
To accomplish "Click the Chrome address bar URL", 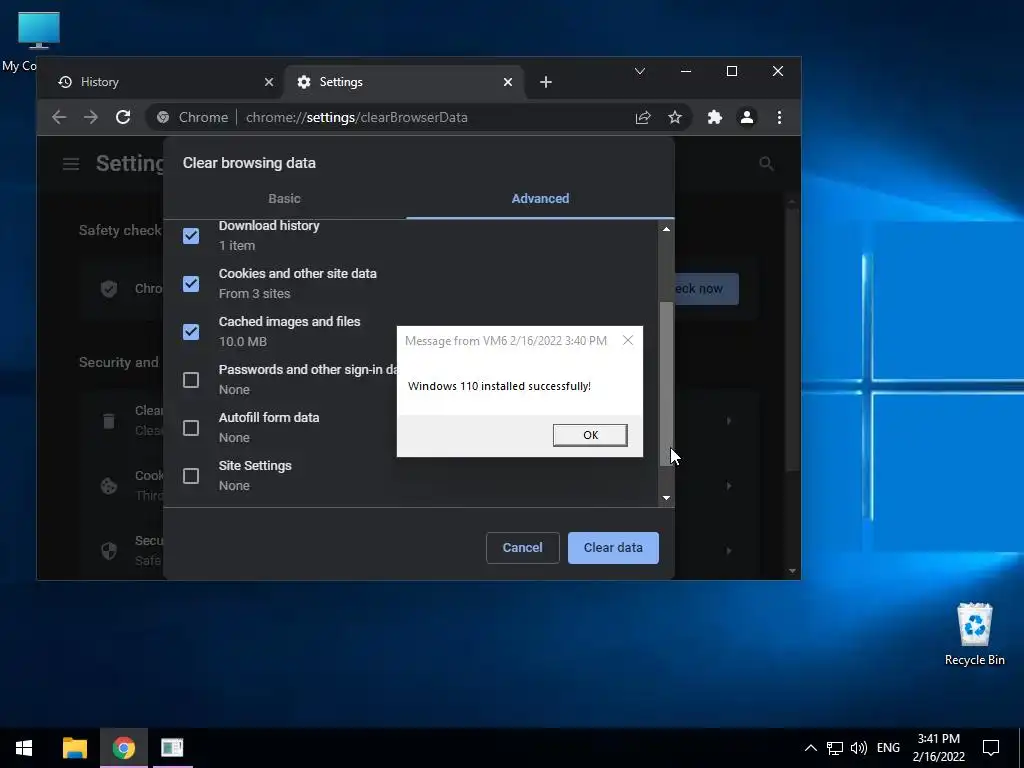I will tap(357, 118).
